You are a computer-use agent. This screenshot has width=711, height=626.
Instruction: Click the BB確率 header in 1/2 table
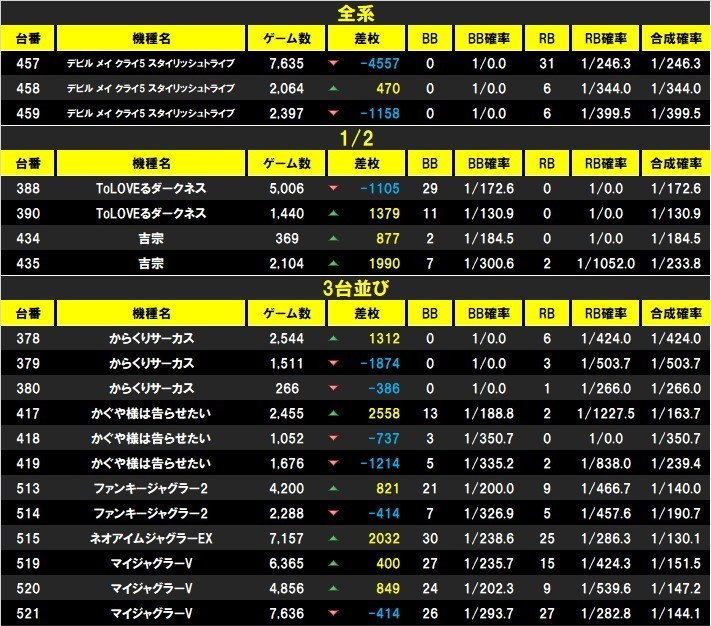pyautogui.click(x=489, y=163)
